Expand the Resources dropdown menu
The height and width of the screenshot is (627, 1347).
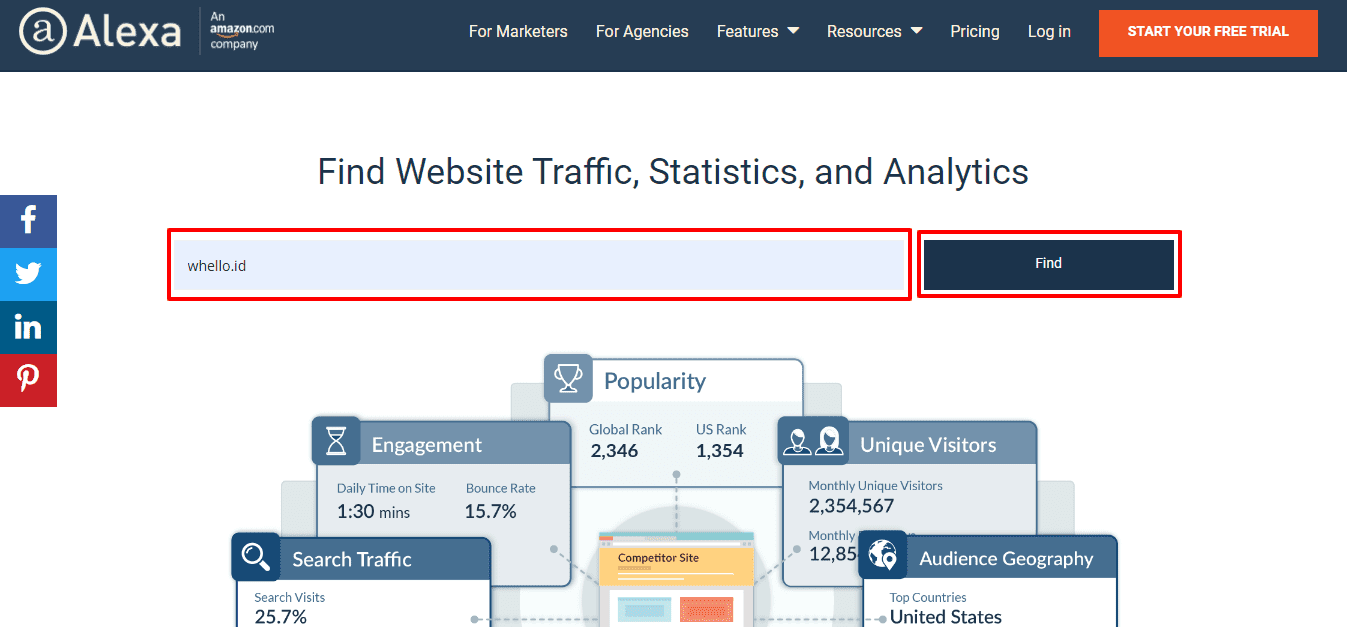(874, 32)
